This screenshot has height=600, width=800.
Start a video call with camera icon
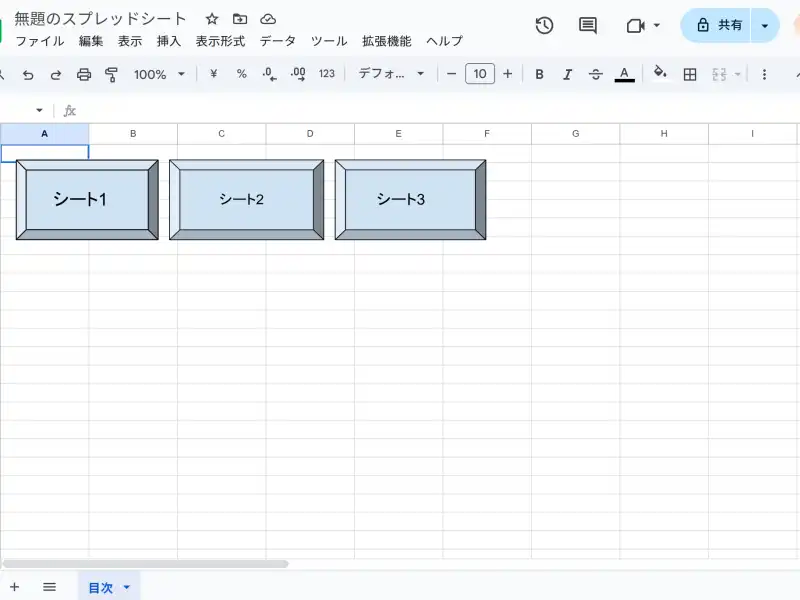click(636, 26)
